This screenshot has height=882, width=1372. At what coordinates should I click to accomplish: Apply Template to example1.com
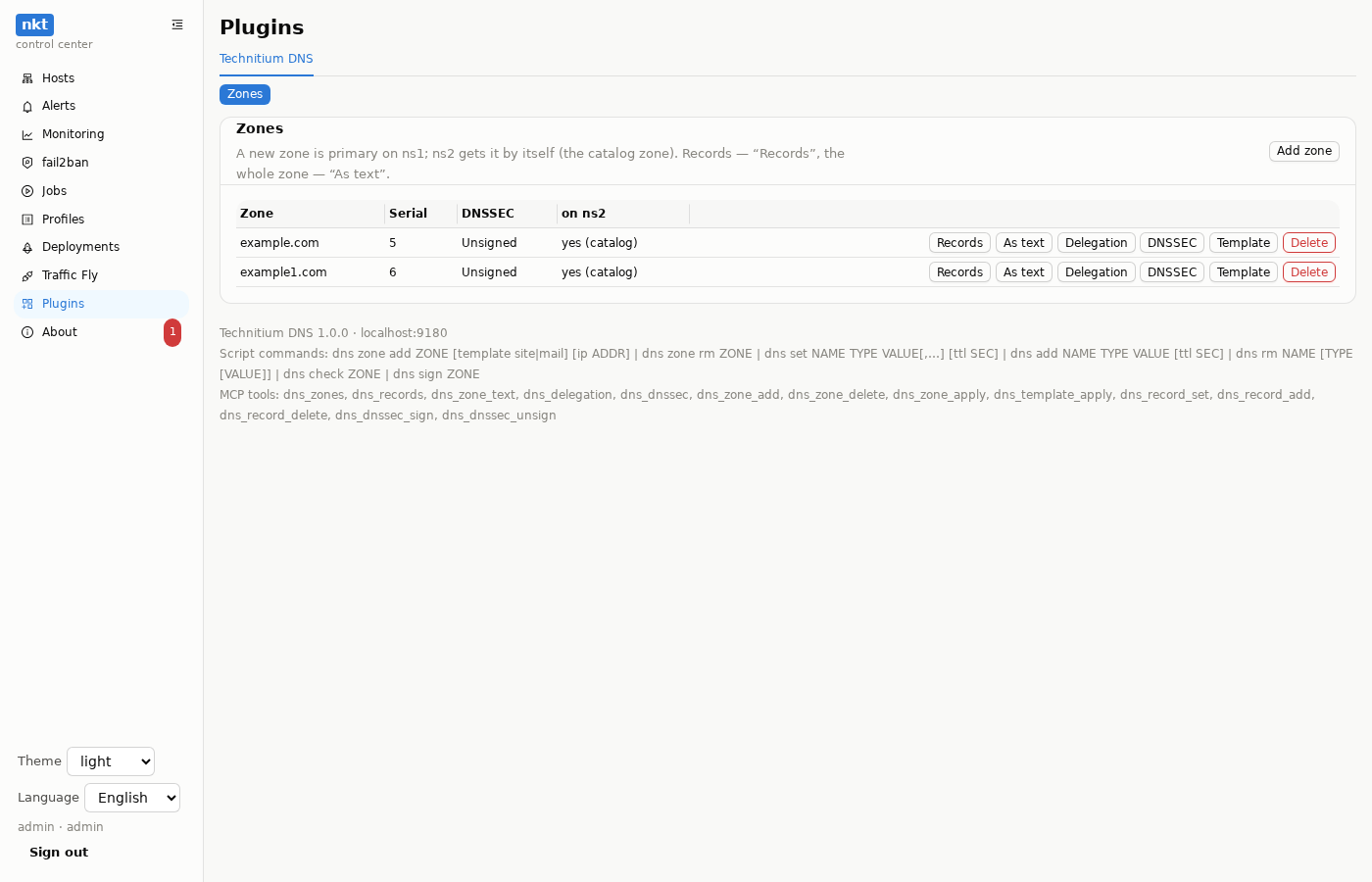coord(1244,272)
